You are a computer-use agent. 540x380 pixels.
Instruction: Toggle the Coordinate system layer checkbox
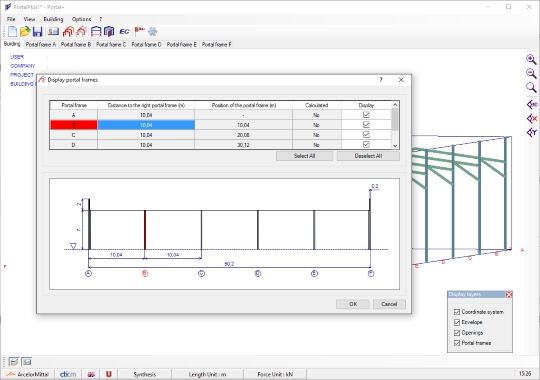457,312
